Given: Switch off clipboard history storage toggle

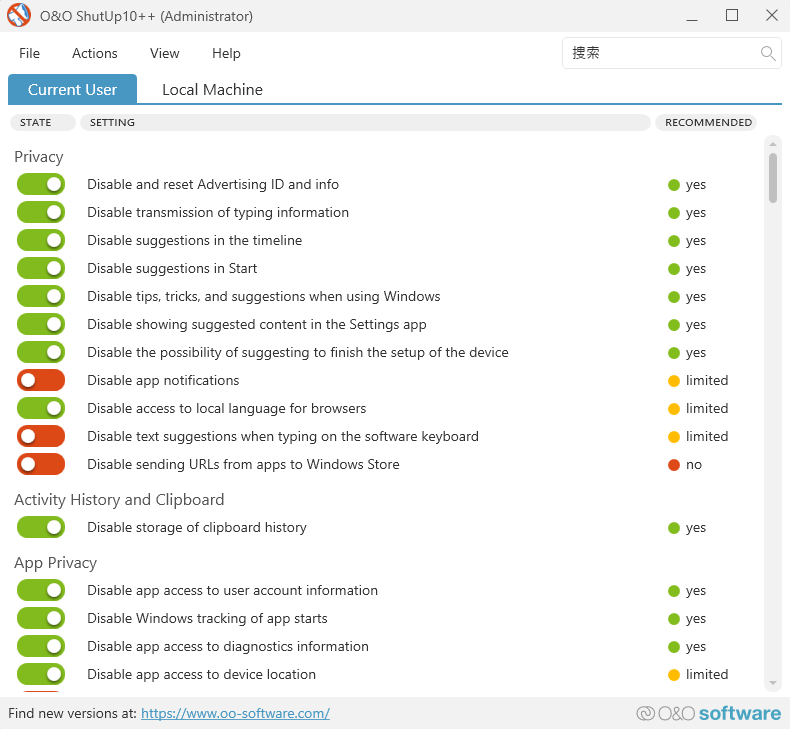Looking at the screenshot, I should (x=41, y=527).
